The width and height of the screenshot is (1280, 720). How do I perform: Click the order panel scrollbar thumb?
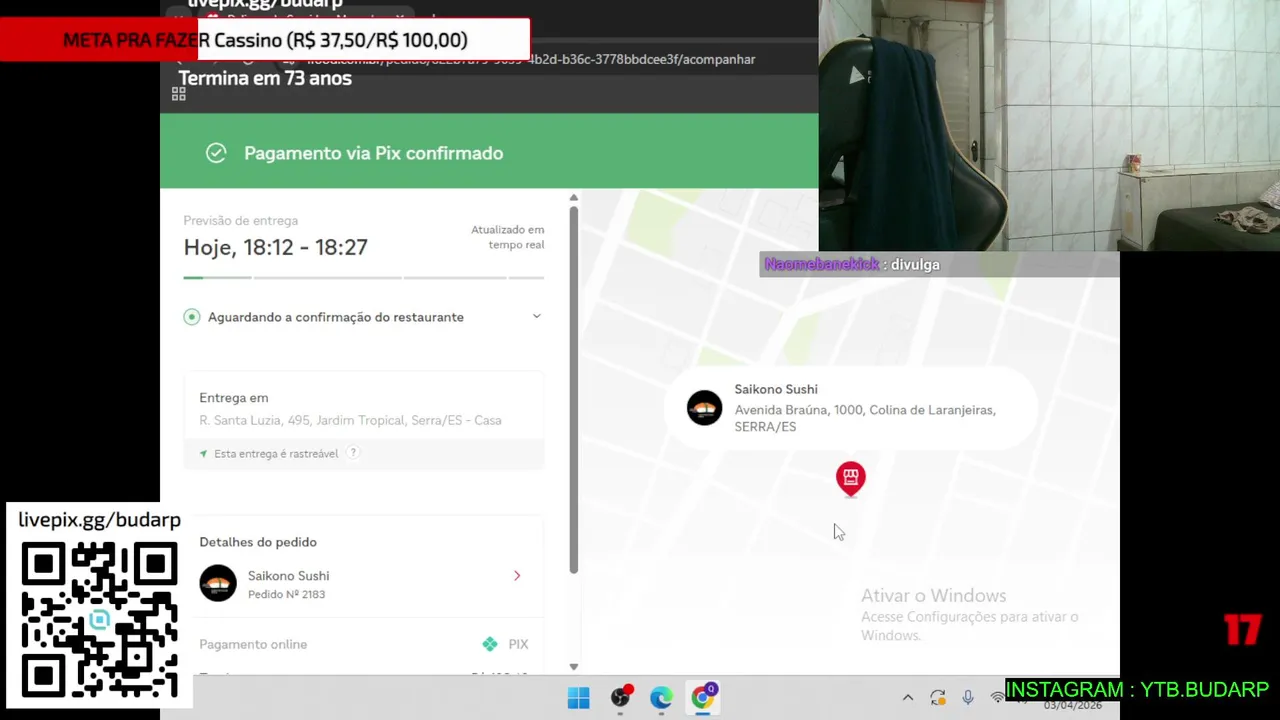click(x=573, y=390)
